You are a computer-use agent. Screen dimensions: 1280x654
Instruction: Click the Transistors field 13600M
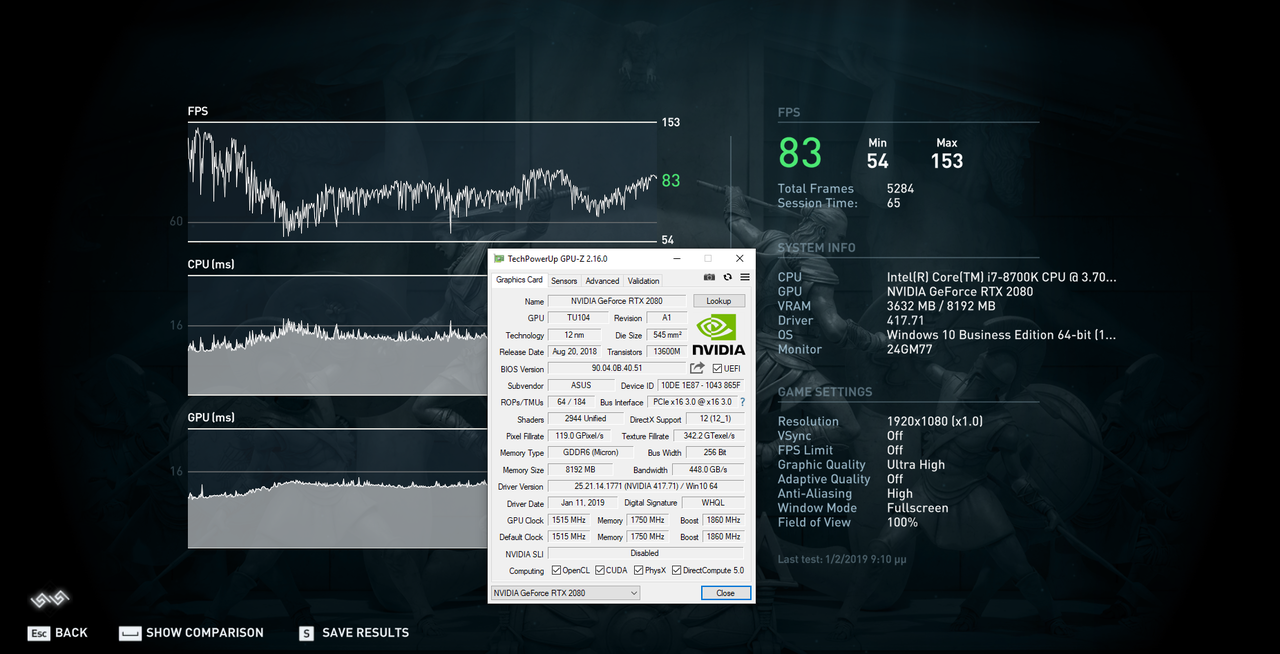[x=667, y=352]
